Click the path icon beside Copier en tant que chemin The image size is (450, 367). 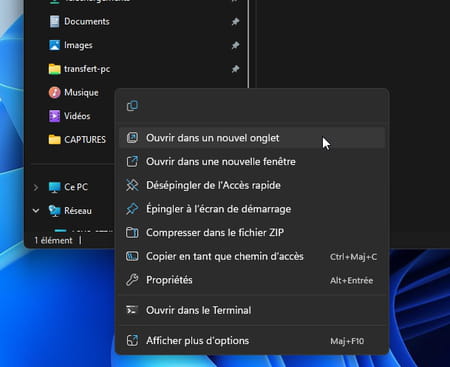pyautogui.click(x=132, y=256)
